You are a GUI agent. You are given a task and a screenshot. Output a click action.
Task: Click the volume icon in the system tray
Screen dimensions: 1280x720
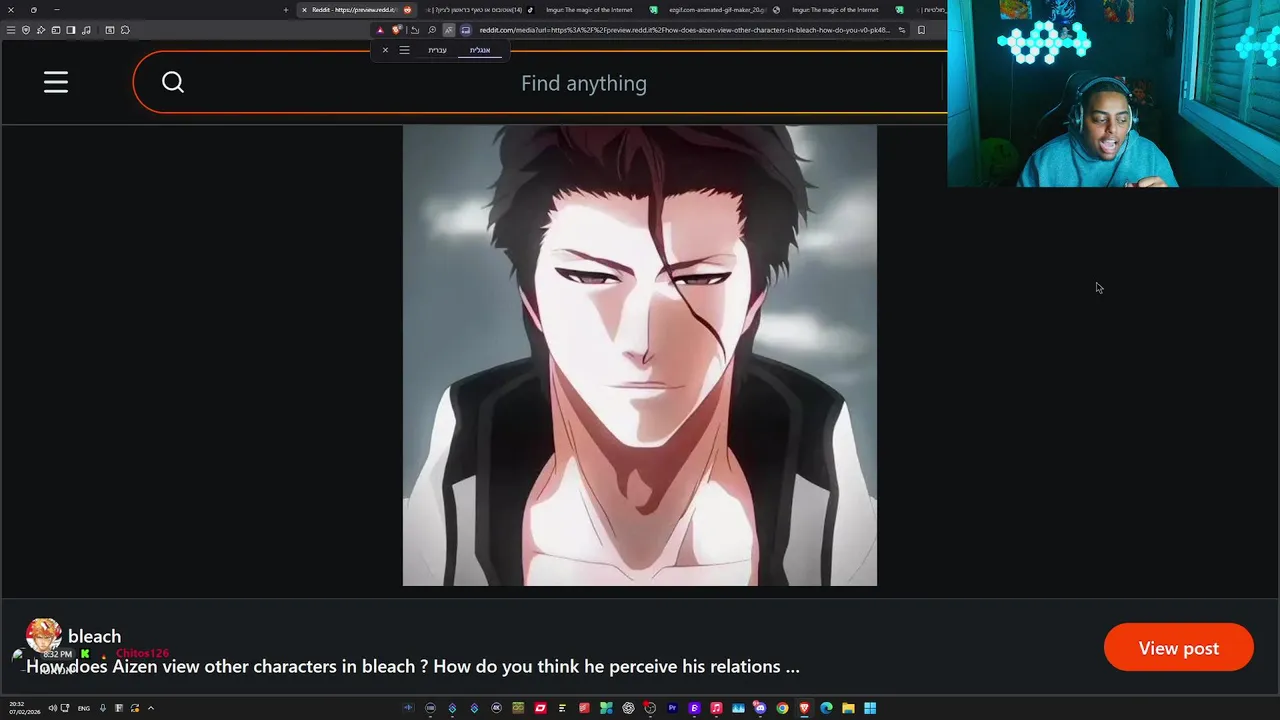(x=53, y=708)
